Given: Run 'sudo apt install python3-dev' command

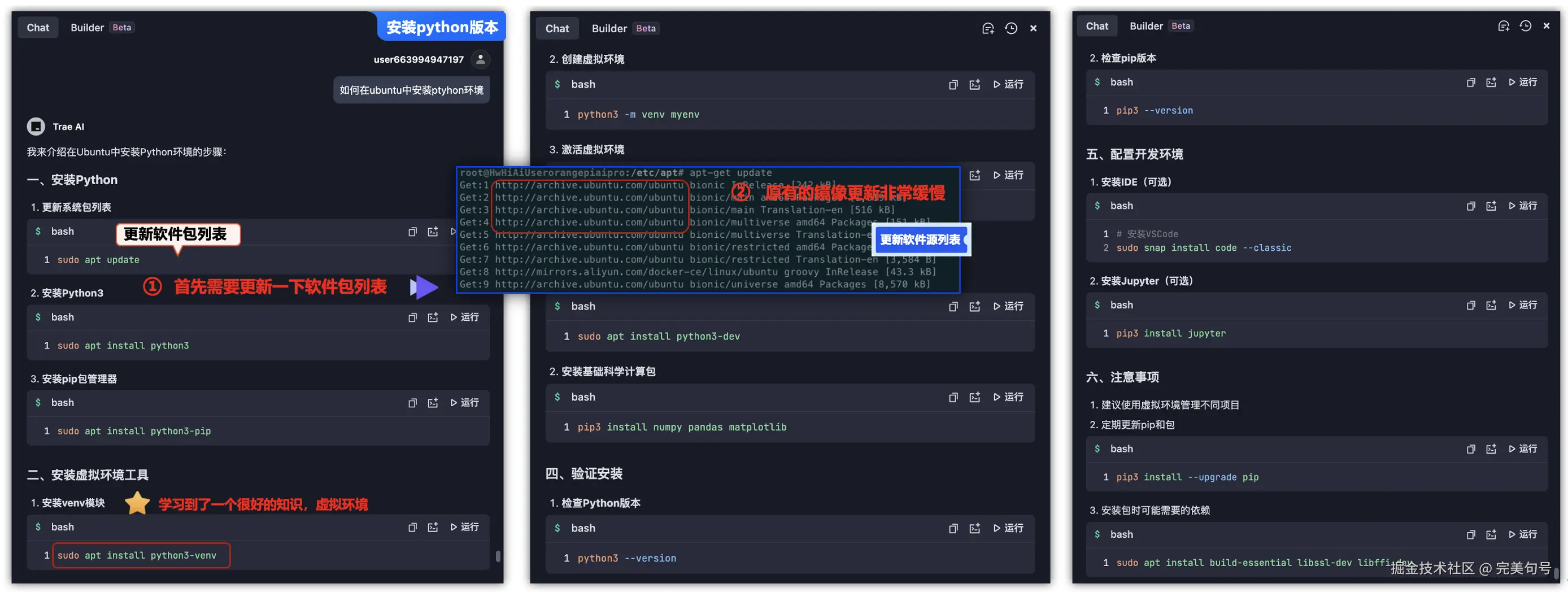Looking at the screenshot, I should pos(1008,306).
